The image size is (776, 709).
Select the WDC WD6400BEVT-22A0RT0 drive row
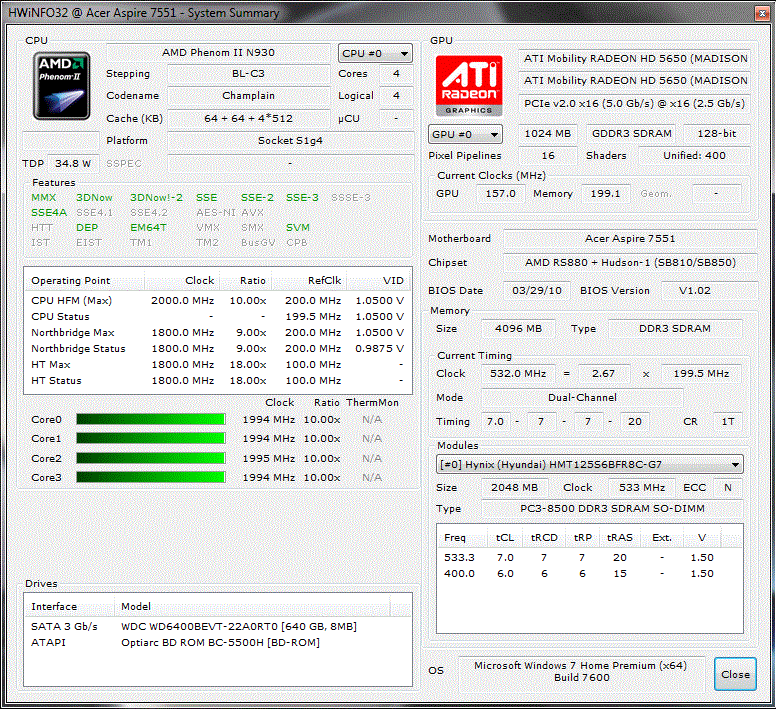(x=218, y=627)
